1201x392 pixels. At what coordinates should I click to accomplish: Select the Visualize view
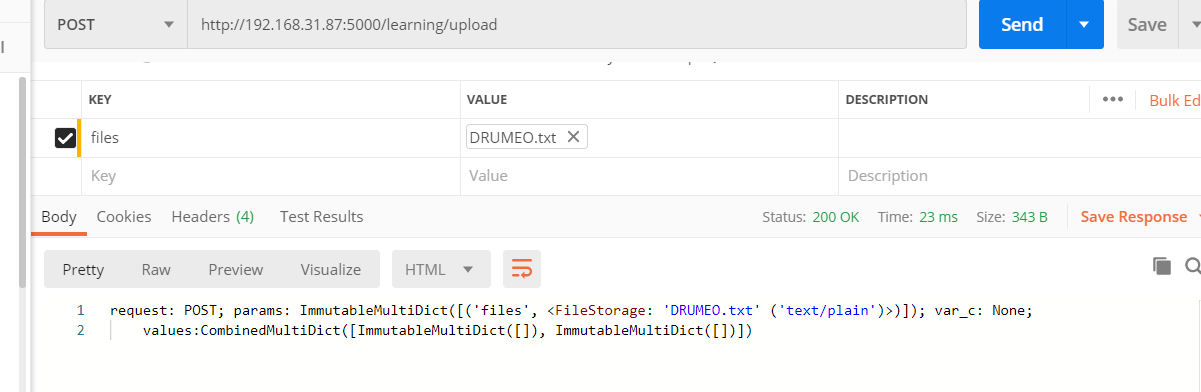[331, 269]
